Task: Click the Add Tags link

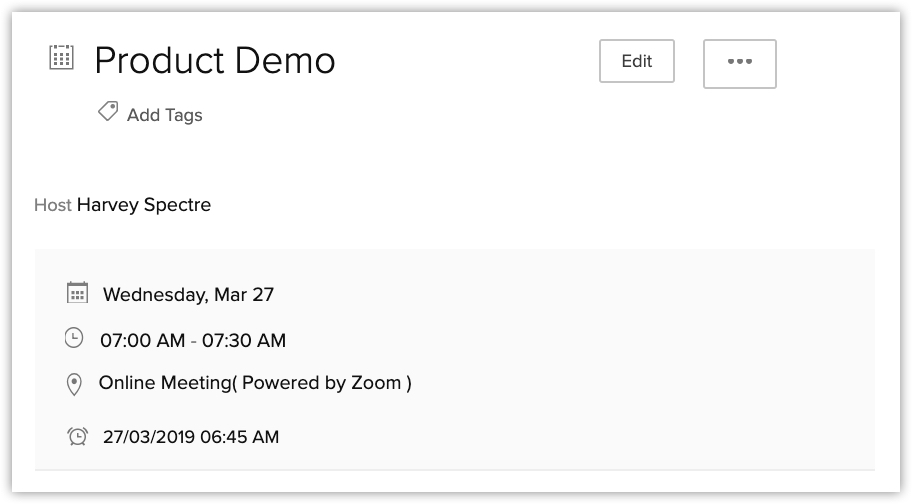Action: pyautogui.click(x=164, y=115)
